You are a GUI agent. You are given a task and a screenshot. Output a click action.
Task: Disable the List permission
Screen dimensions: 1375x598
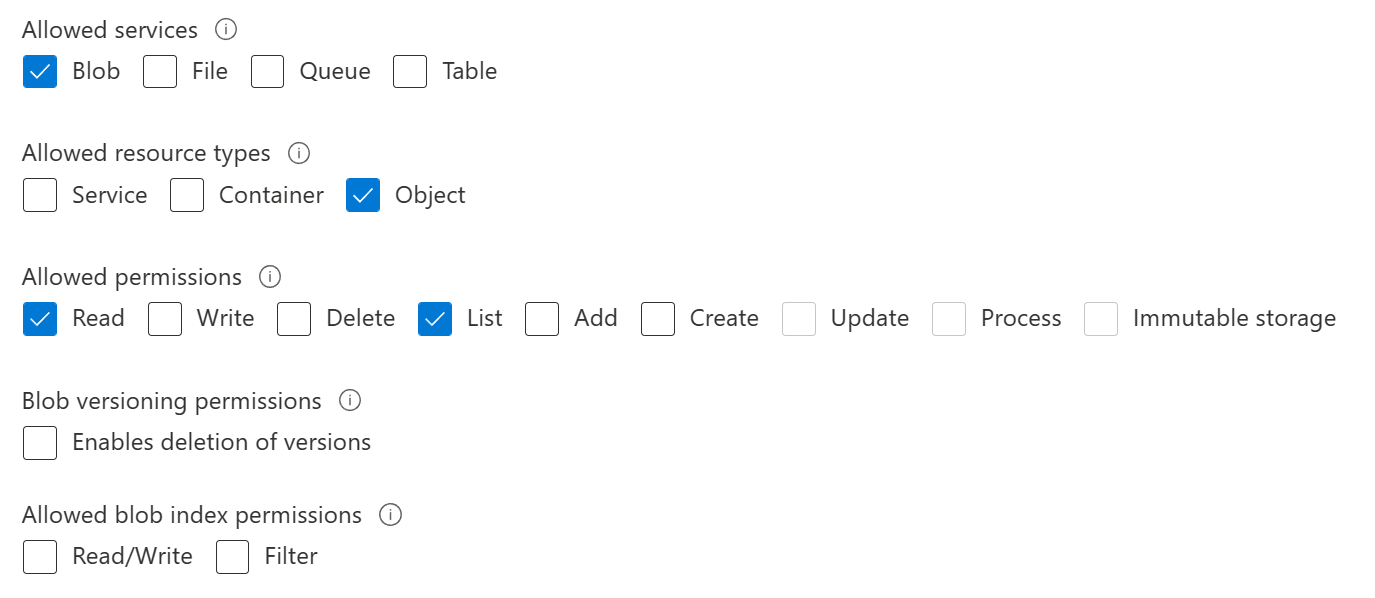[x=434, y=318]
